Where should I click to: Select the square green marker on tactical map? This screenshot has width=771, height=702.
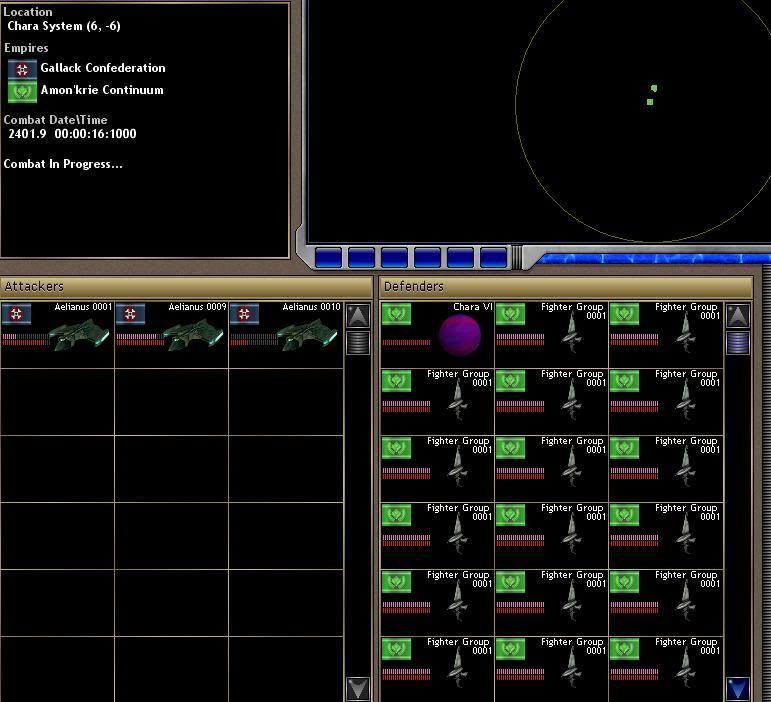pyautogui.click(x=650, y=102)
